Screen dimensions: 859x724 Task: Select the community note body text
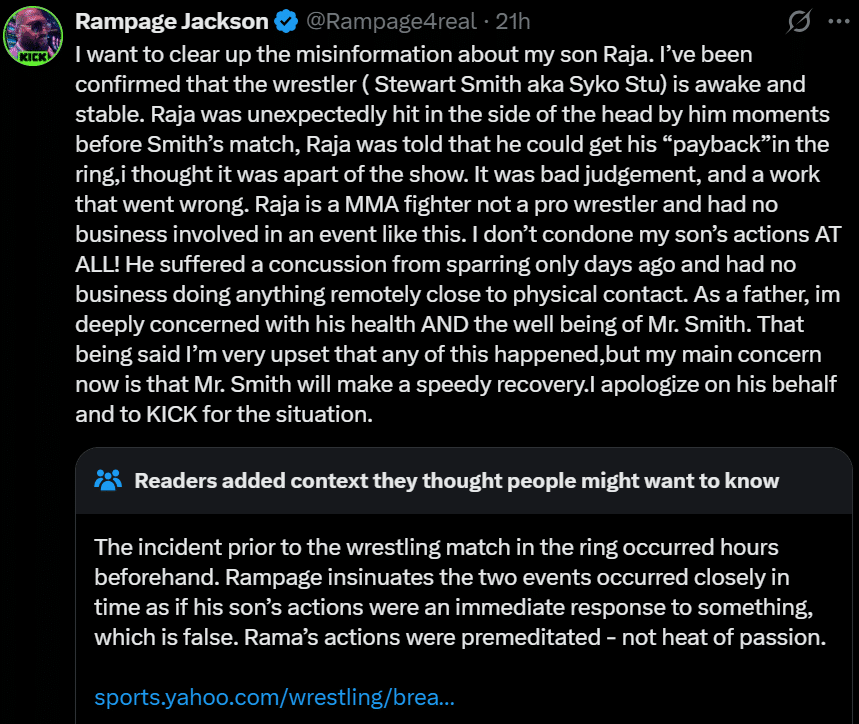coord(460,593)
